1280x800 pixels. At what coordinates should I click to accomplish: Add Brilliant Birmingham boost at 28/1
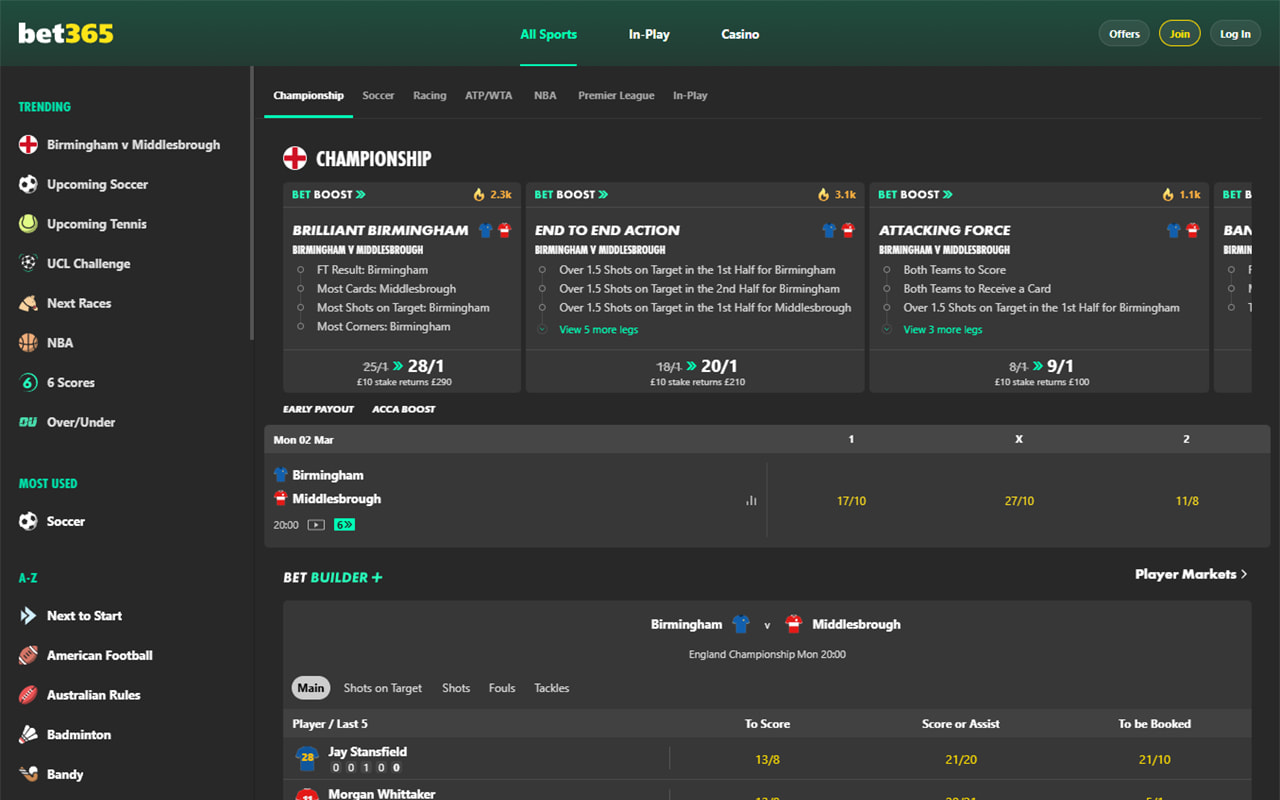tap(403, 371)
